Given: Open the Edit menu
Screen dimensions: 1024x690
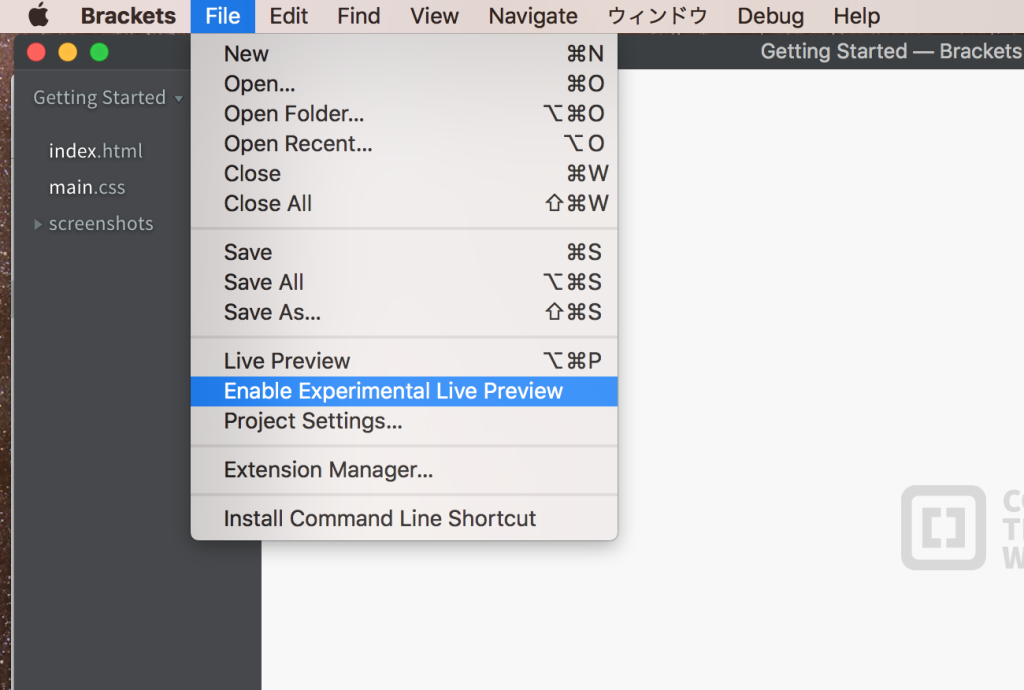Looking at the screenshot, I should 289,16.
